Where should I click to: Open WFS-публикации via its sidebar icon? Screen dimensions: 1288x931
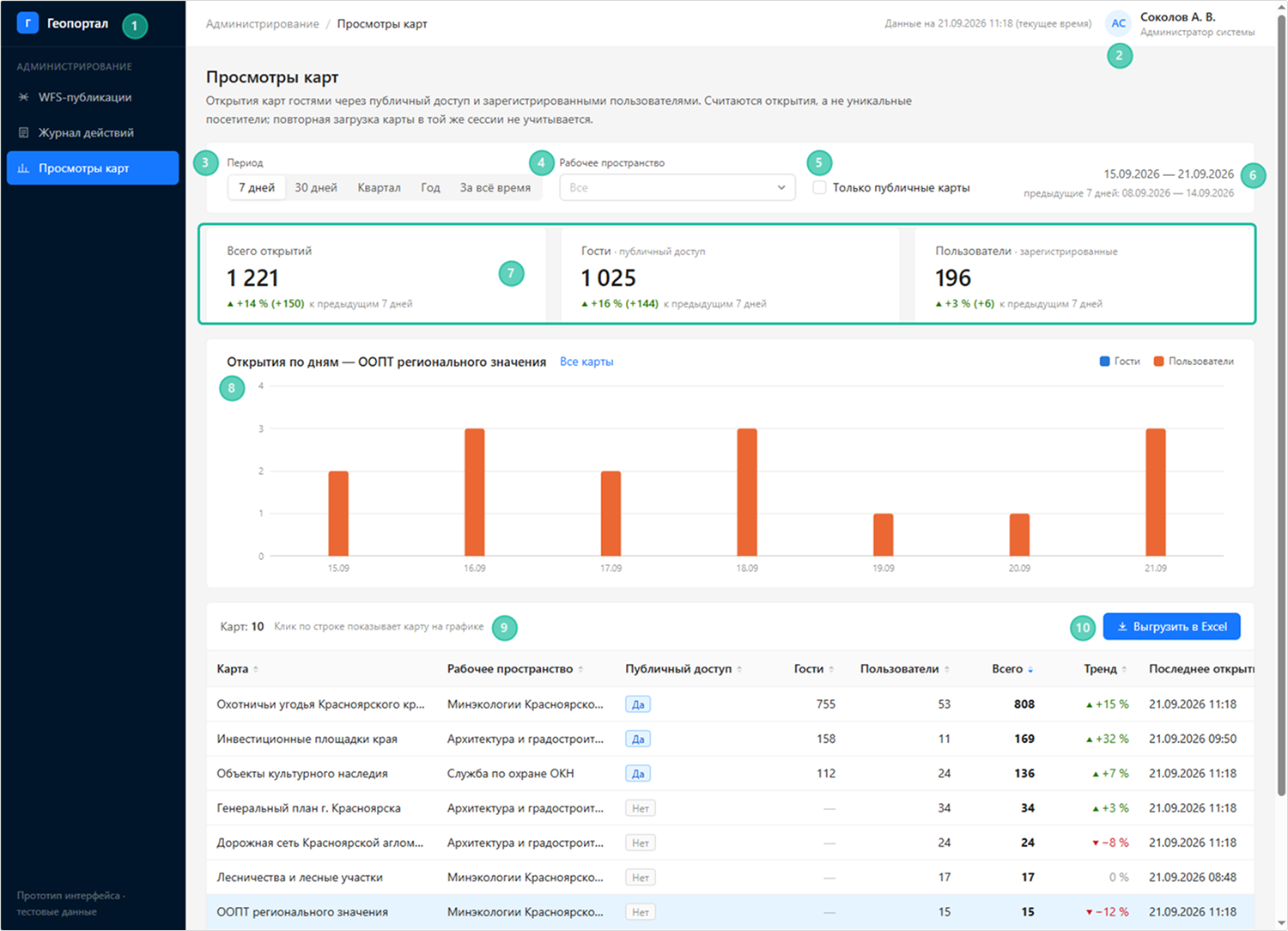coord(24,97)
